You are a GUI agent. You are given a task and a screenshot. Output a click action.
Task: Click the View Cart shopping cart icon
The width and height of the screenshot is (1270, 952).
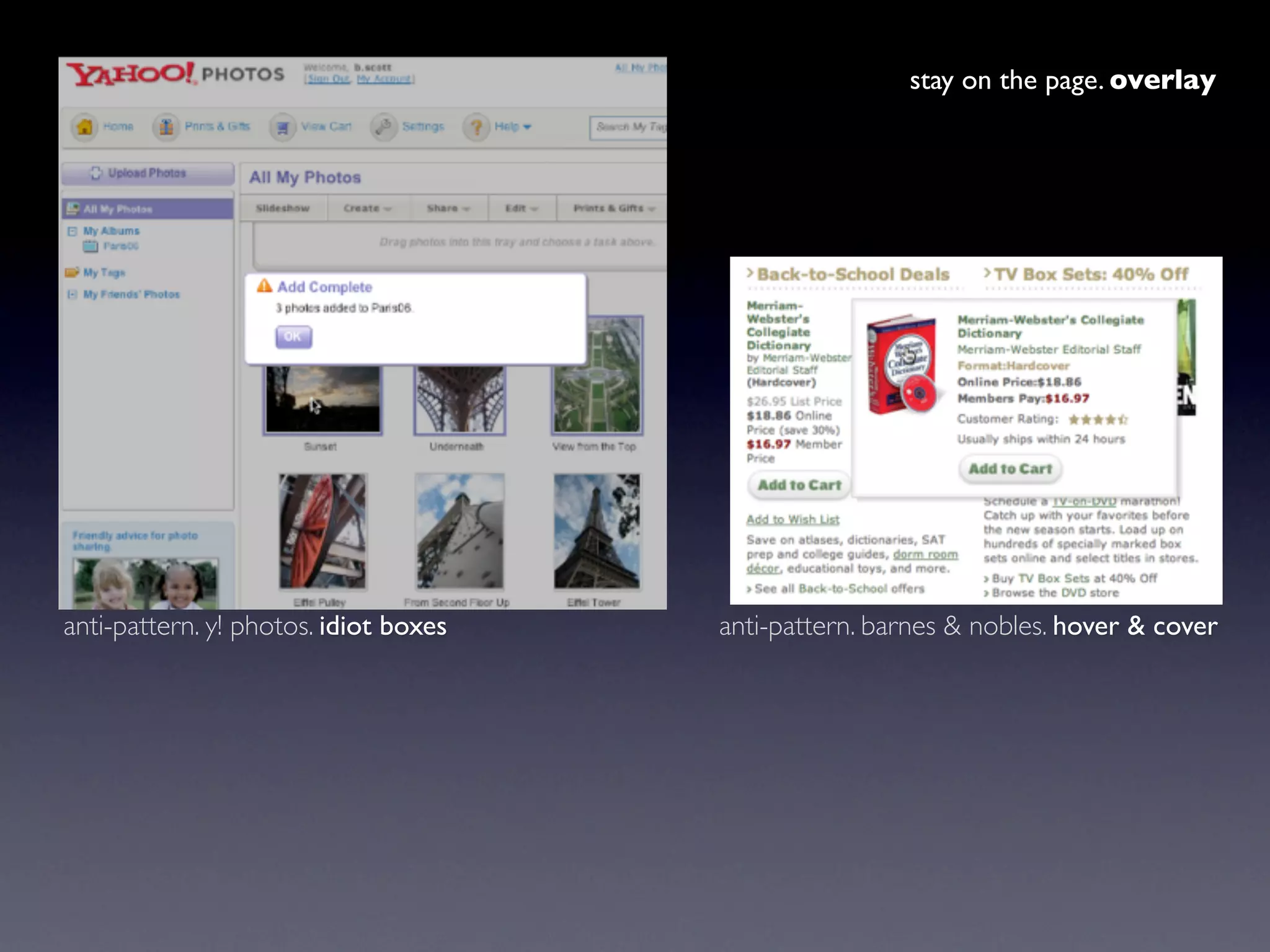(283, 127)
